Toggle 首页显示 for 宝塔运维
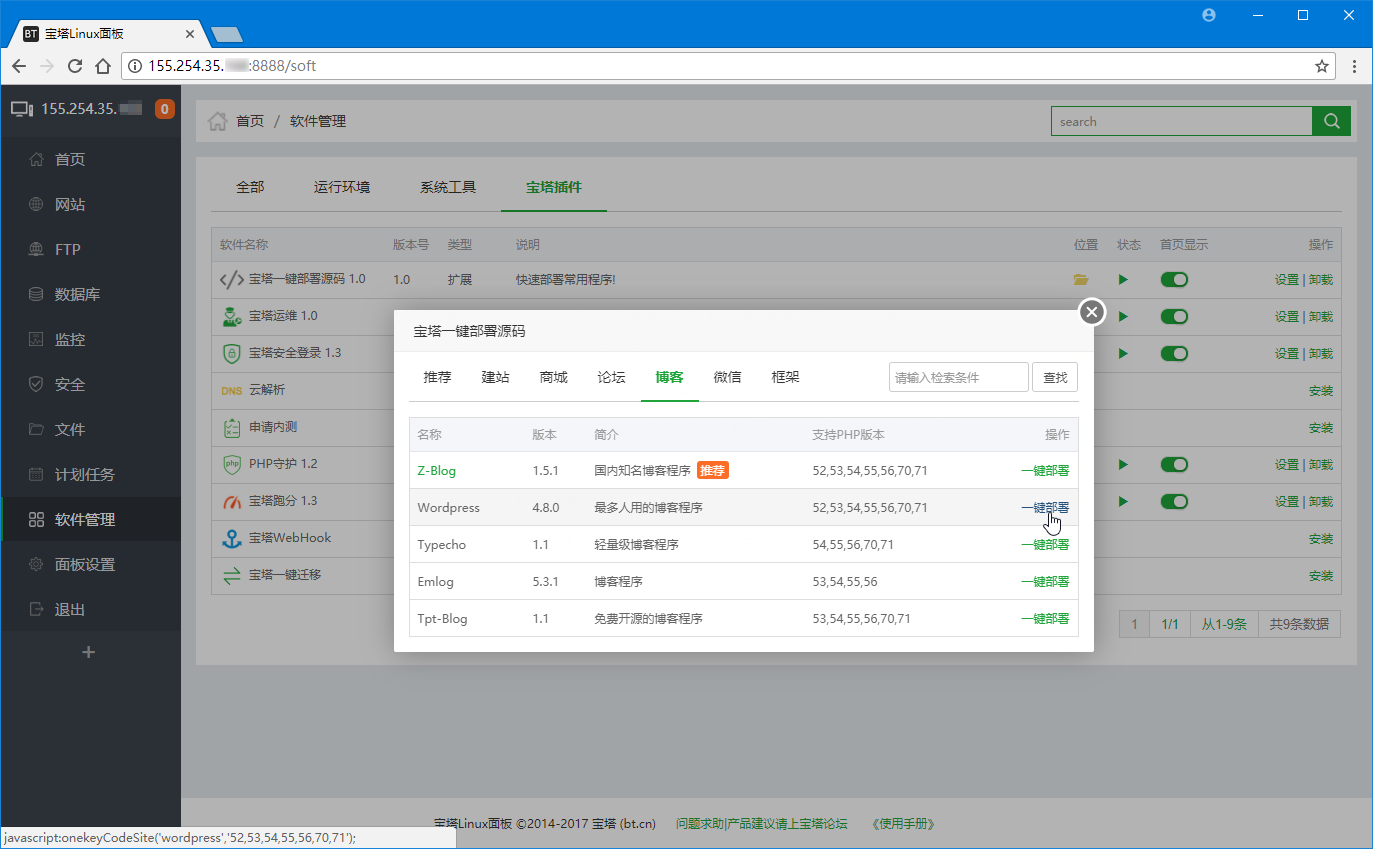This screenshot has width=1373, height=849. [1174, 316]
